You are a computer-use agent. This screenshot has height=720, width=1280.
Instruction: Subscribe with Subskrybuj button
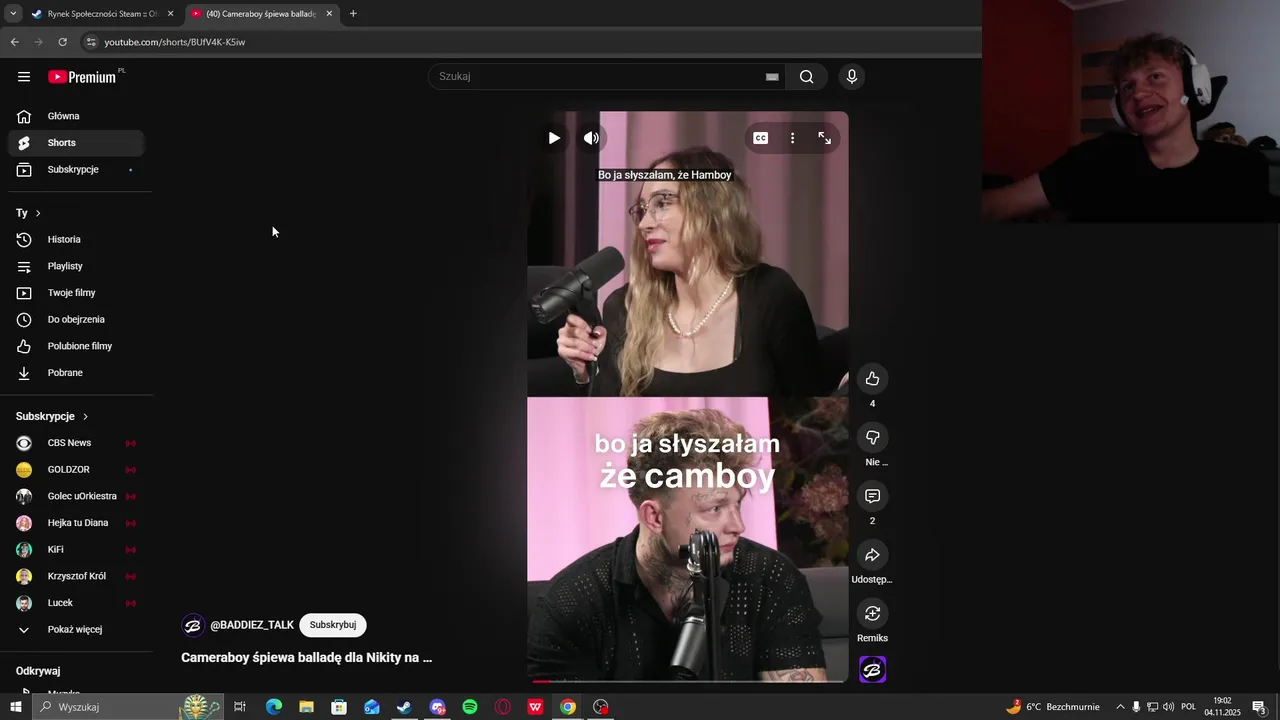(x=333, y=625)
